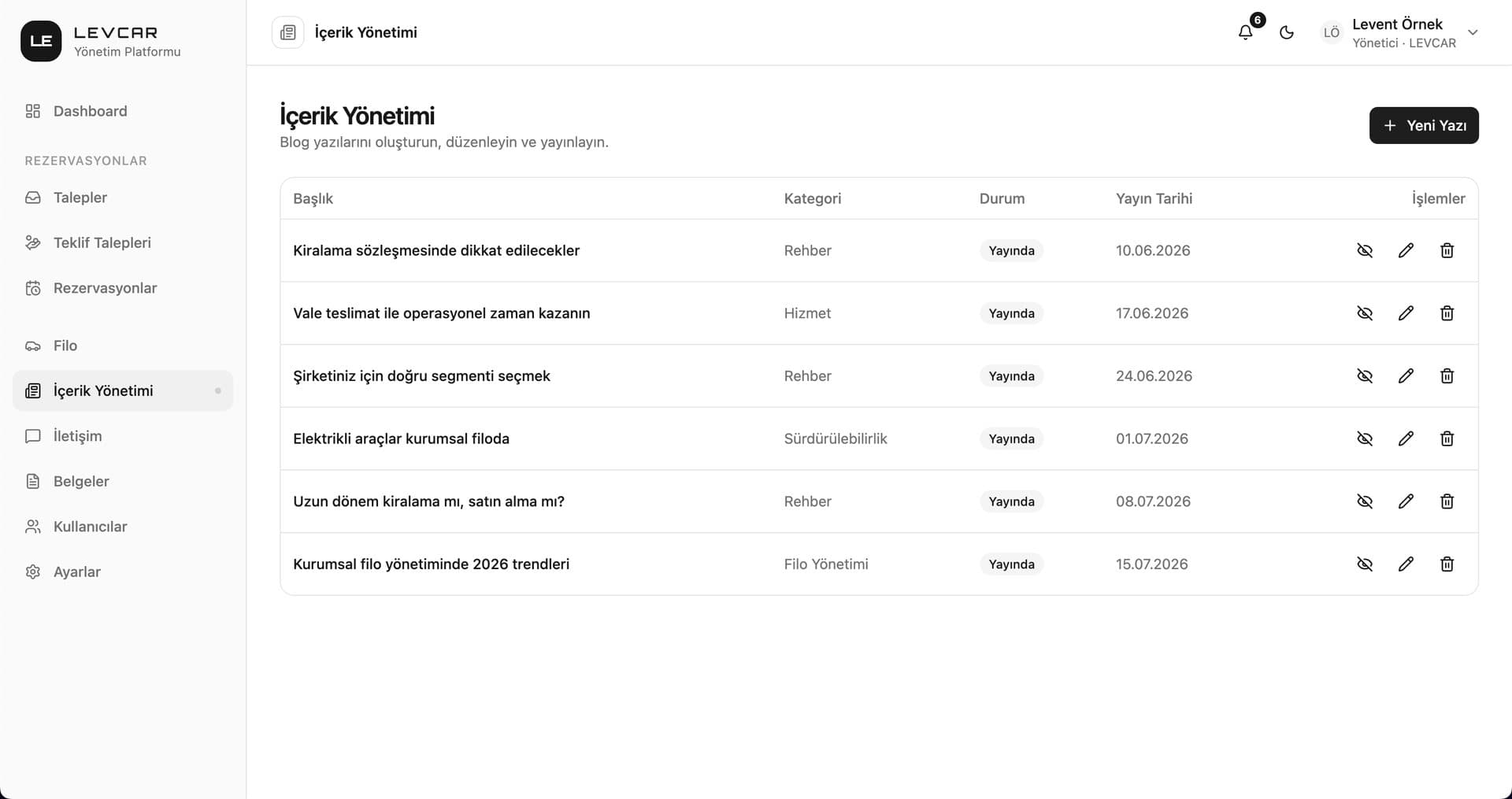The width and height of the screenshot is (1512, 799).
Task: Click the date 15.07.2026
Action: 1151,564
